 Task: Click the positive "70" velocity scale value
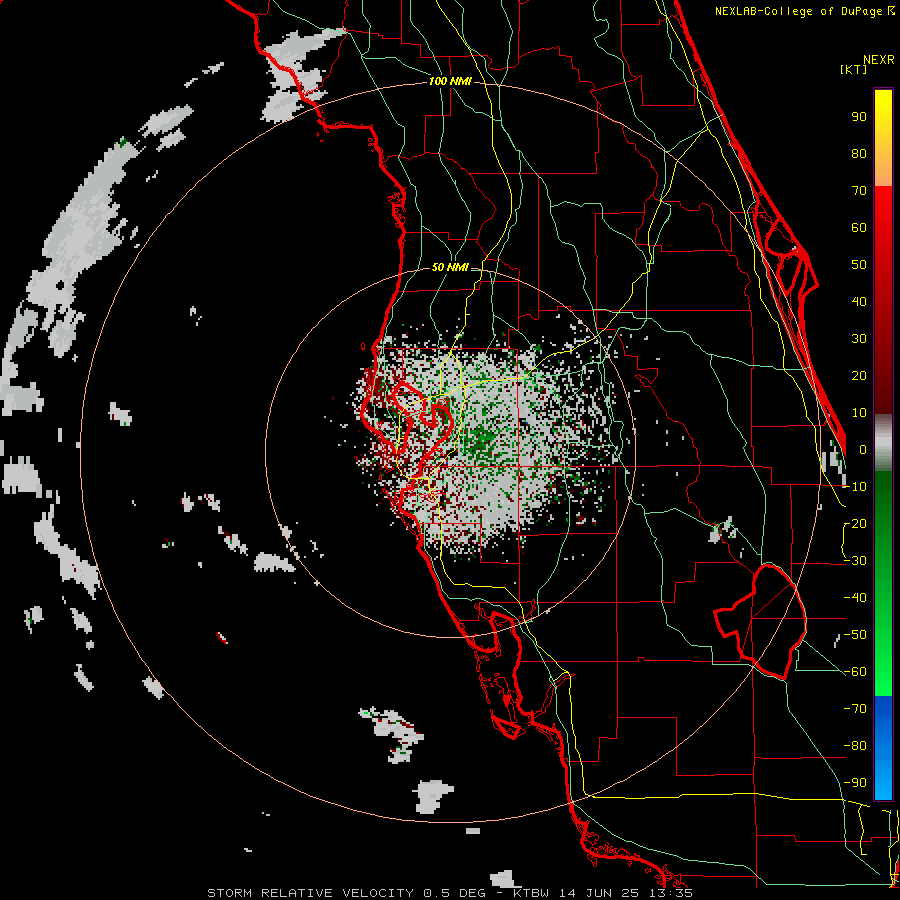(859, 191)
